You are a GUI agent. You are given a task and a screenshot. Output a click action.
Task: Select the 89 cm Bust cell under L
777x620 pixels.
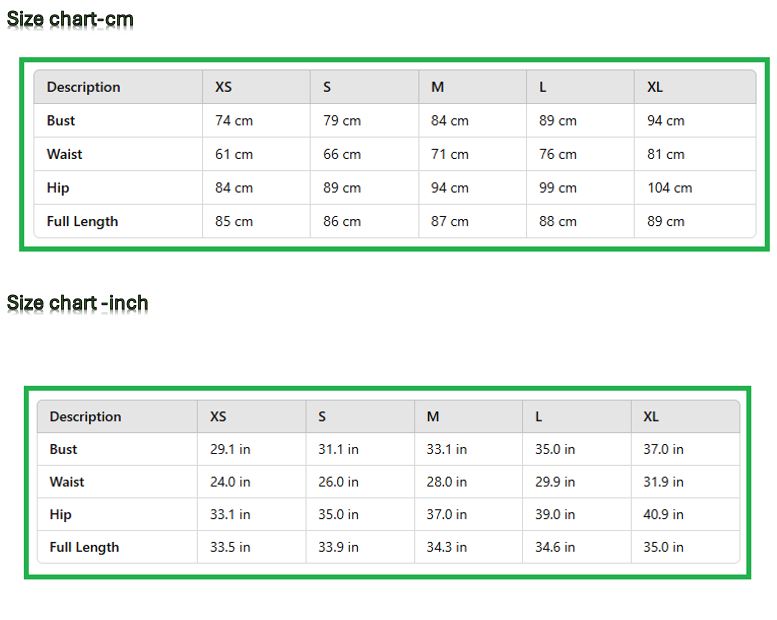(x=557, y=121)
